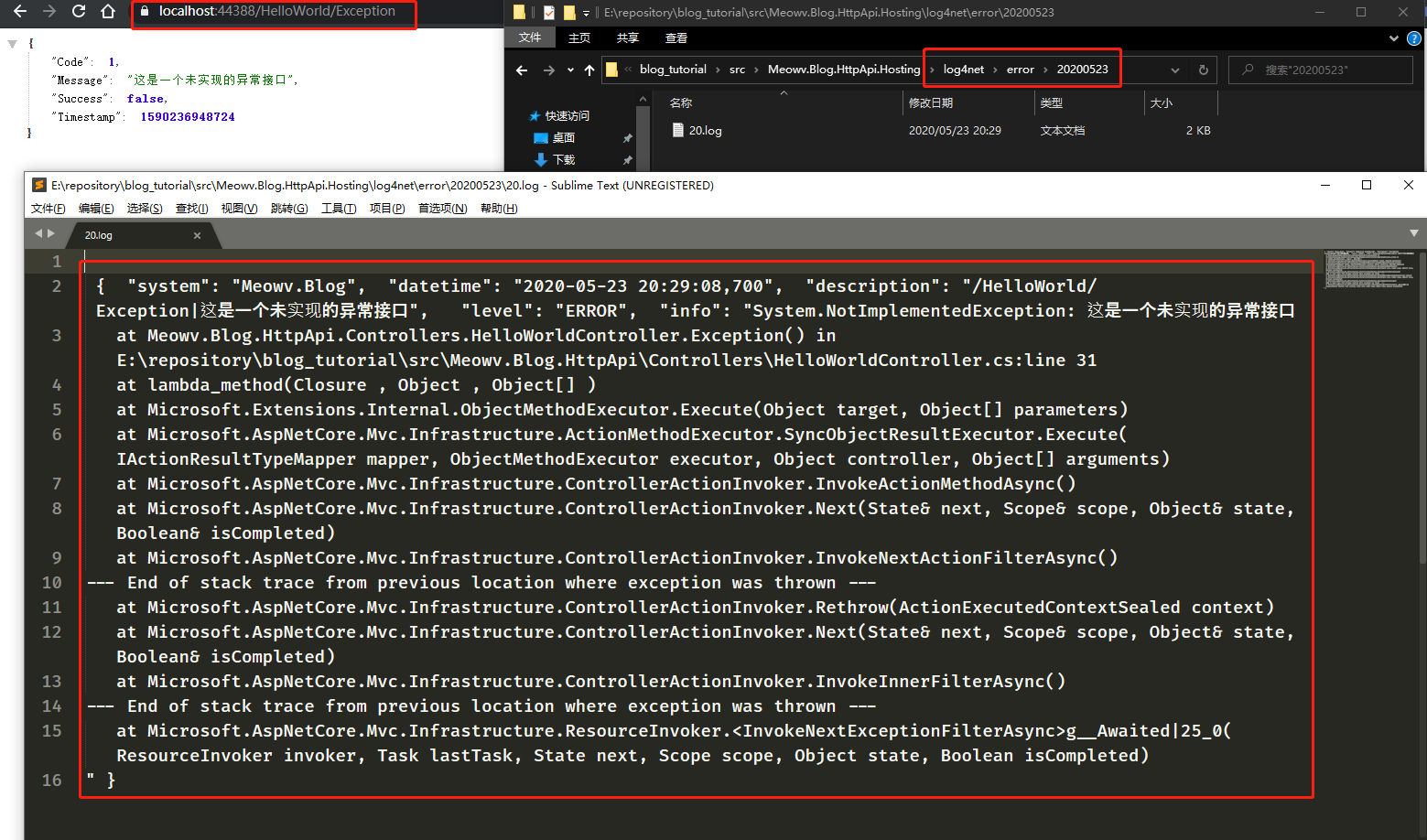Open the 查找(I) menu in Sublime Text
Image resolution: width=1427 pixels, height=840 pixels.
pyautogui.click(x=192, y=209)
